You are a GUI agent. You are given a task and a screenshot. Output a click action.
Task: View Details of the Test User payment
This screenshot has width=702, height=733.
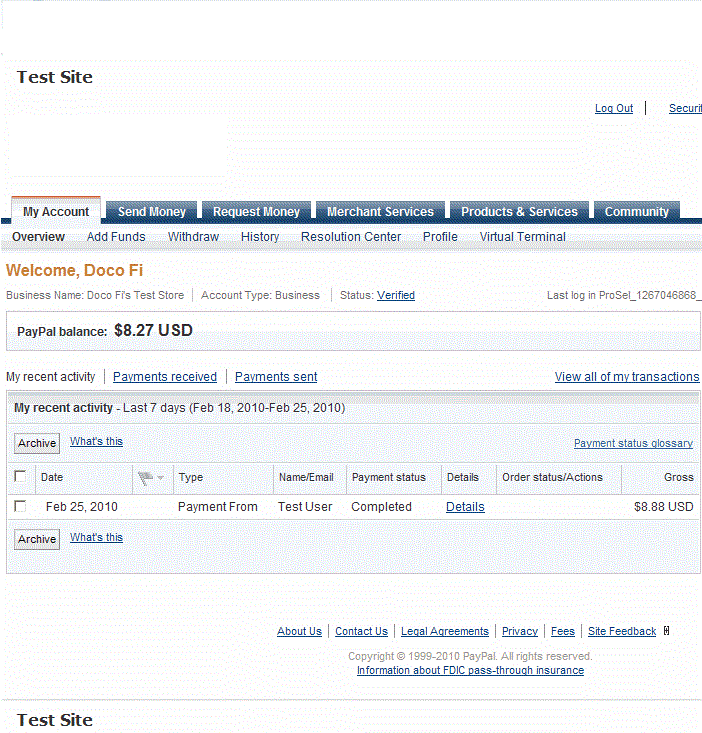click(x=465, y=507)
